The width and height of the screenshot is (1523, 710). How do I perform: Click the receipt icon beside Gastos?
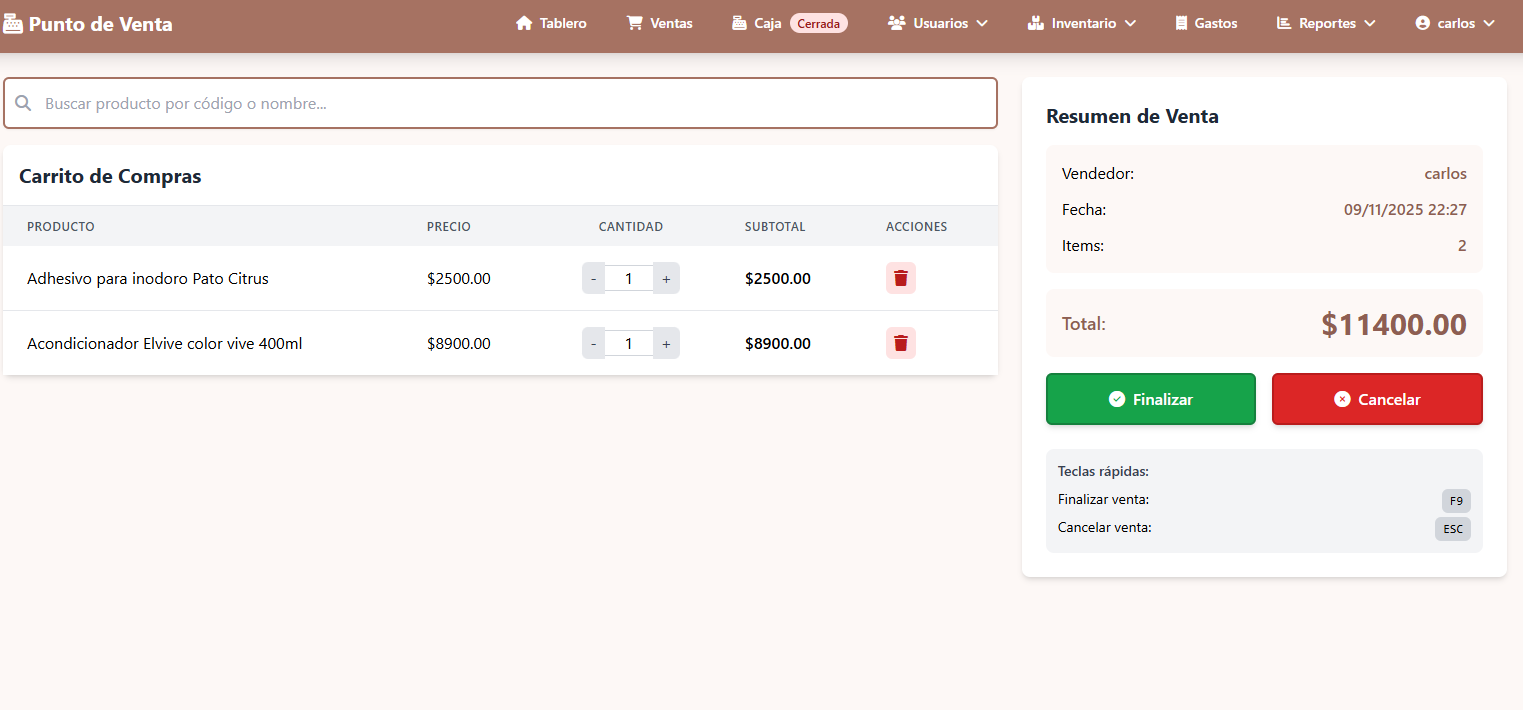1181,23
